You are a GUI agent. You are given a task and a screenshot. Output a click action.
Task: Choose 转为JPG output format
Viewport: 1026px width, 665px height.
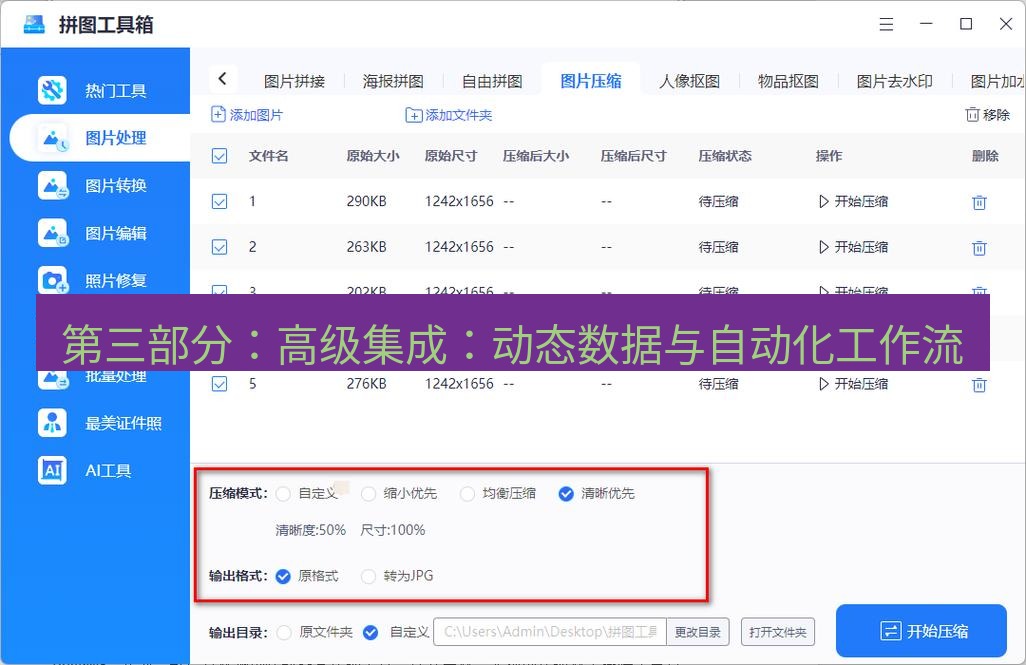tap(368, 576)
